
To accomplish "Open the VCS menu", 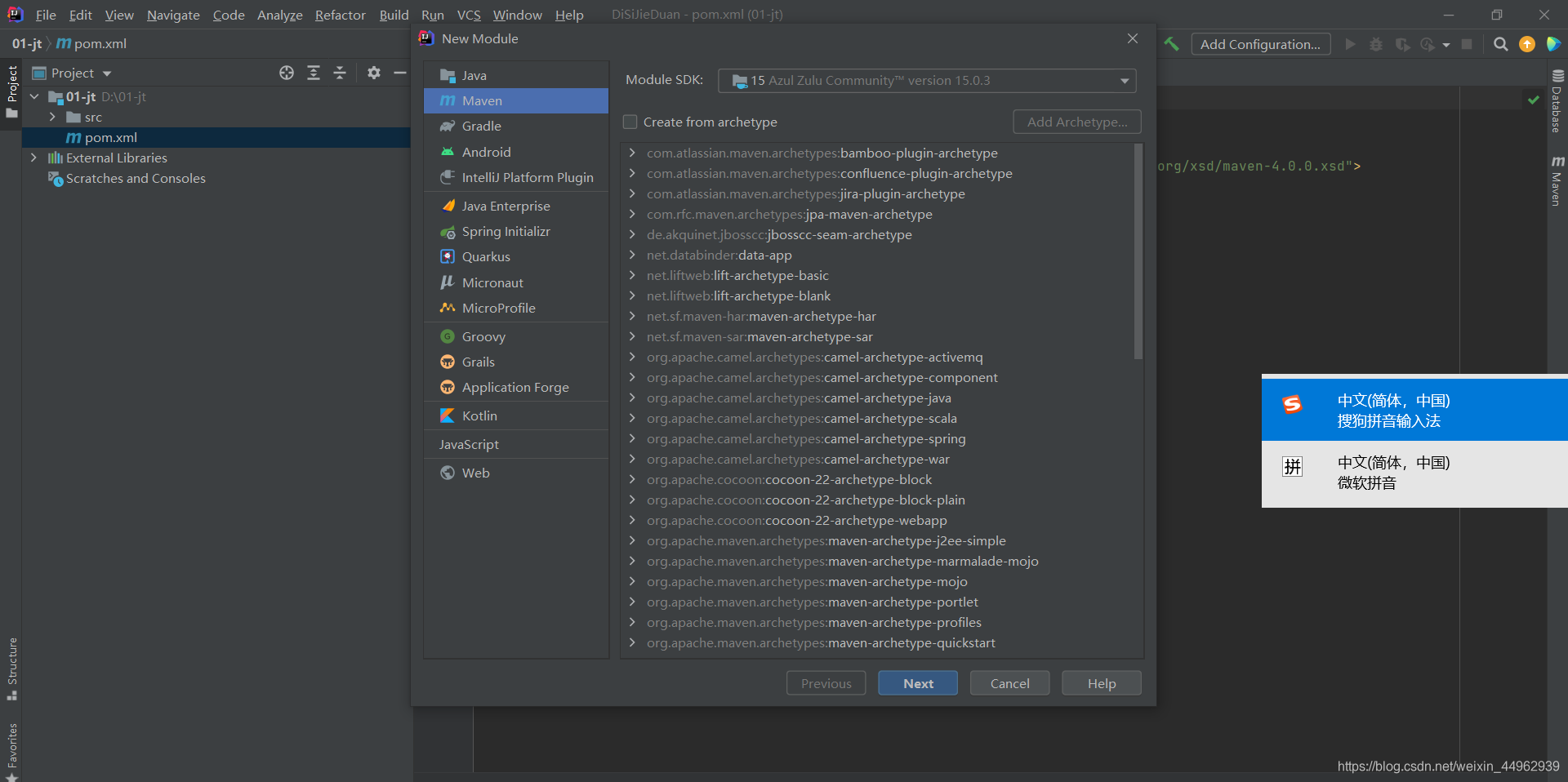I will pyautogui.click(x=469, y=15).
